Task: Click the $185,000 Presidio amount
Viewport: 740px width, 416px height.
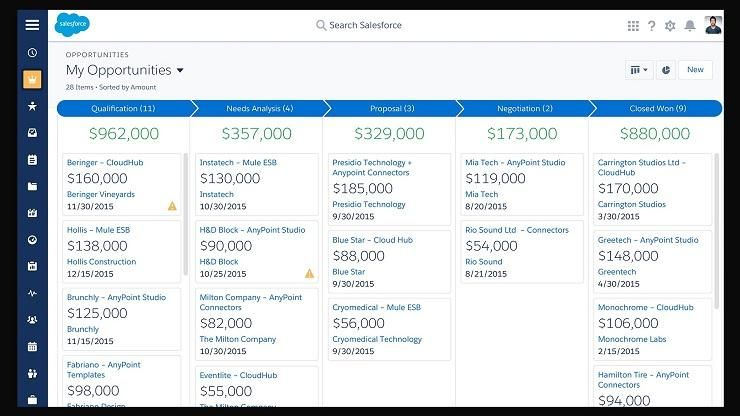Action: (362, 188)
